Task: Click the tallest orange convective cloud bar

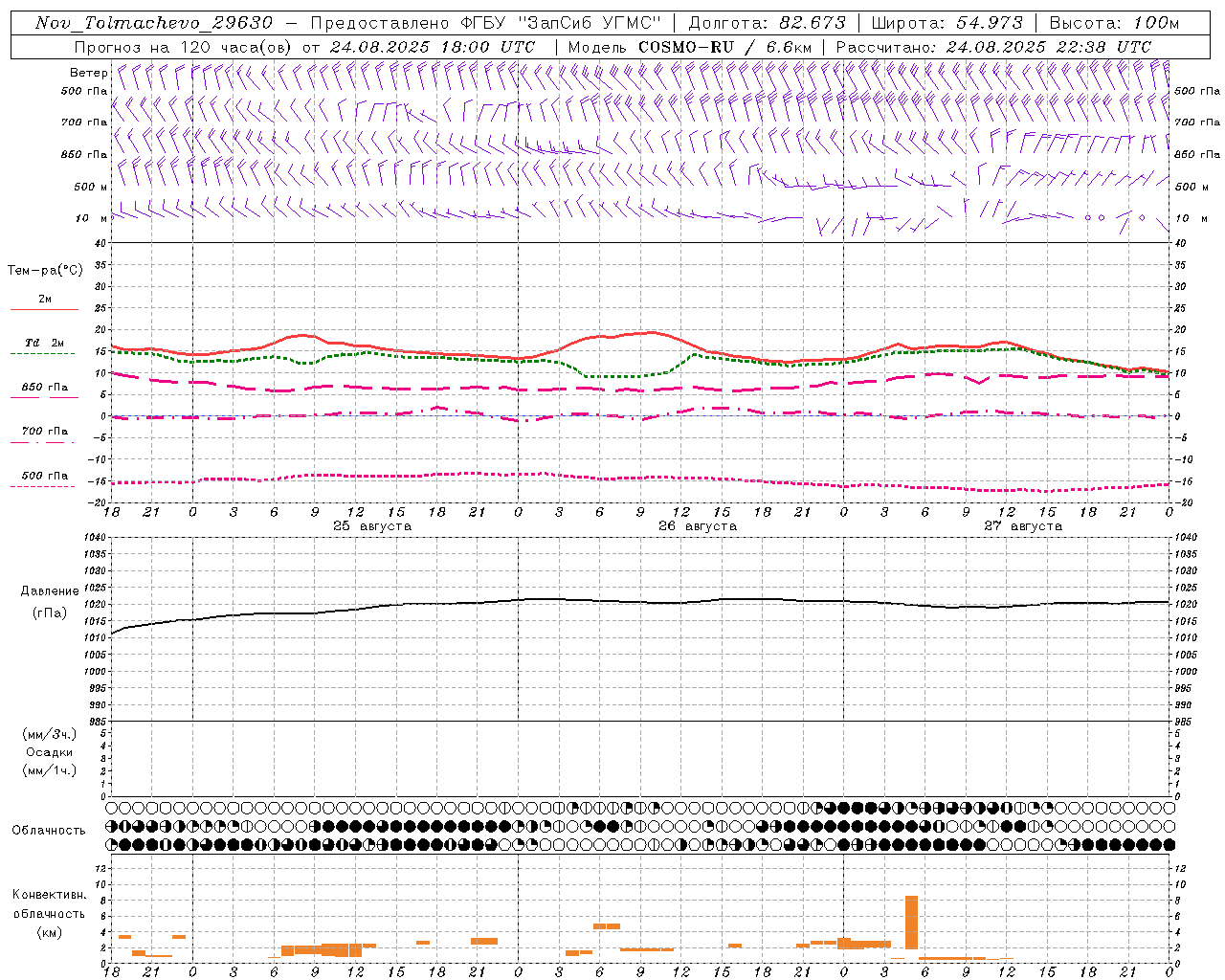Action: [x=911, y=923]
